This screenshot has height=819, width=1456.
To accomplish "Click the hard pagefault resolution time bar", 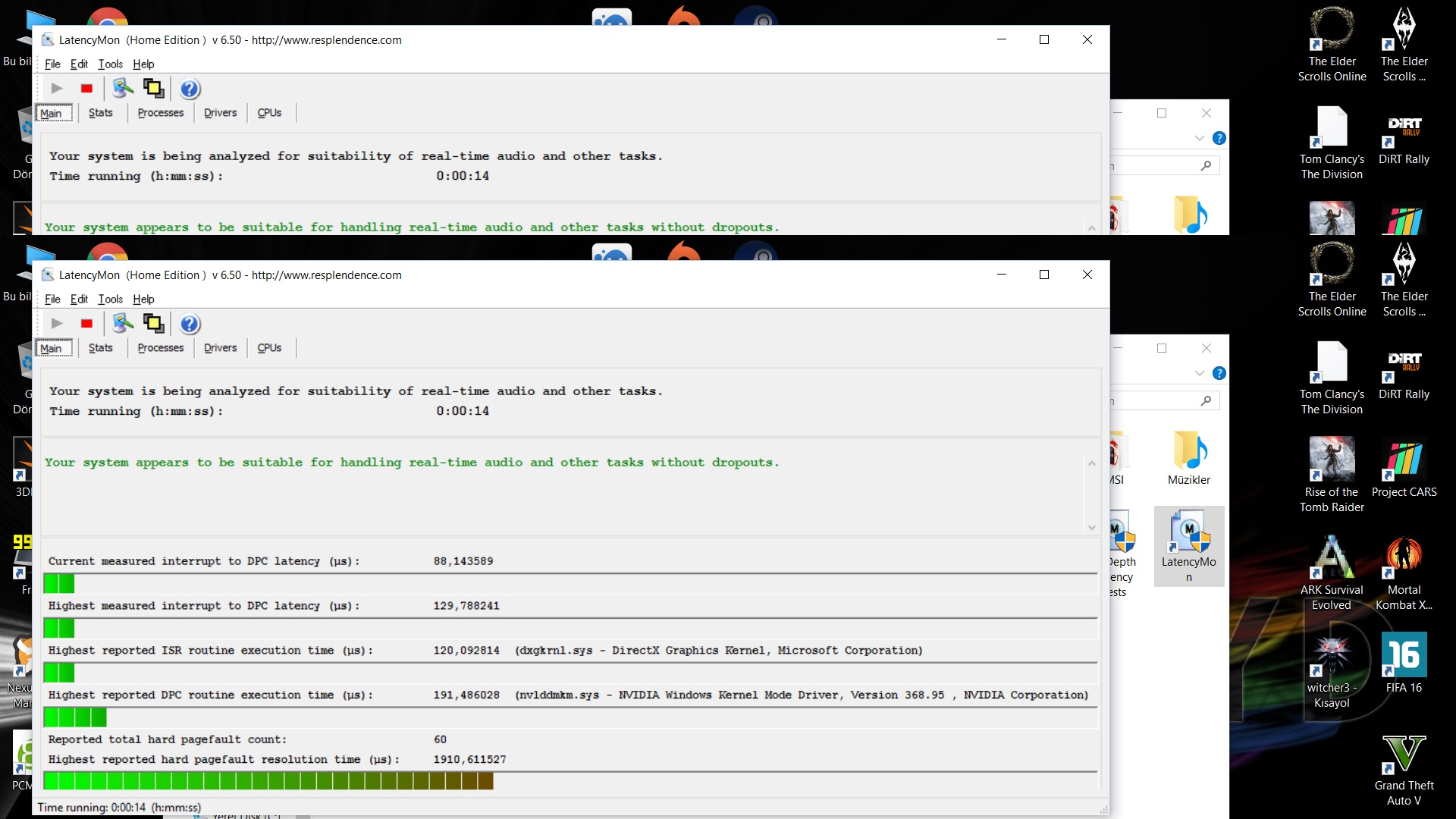I will (x=570, y=780).
